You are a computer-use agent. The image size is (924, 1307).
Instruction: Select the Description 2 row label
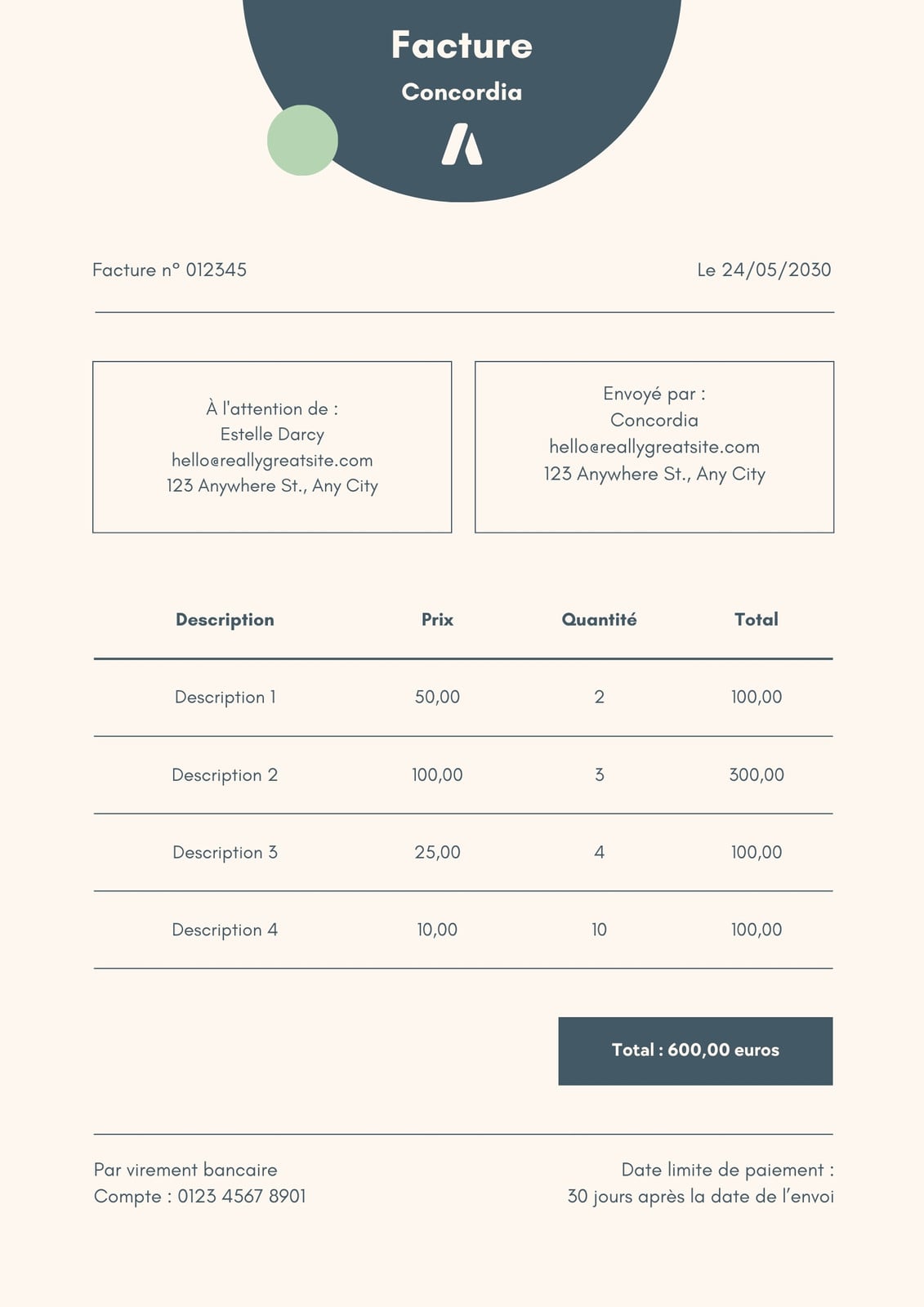(x=225, y=774)
